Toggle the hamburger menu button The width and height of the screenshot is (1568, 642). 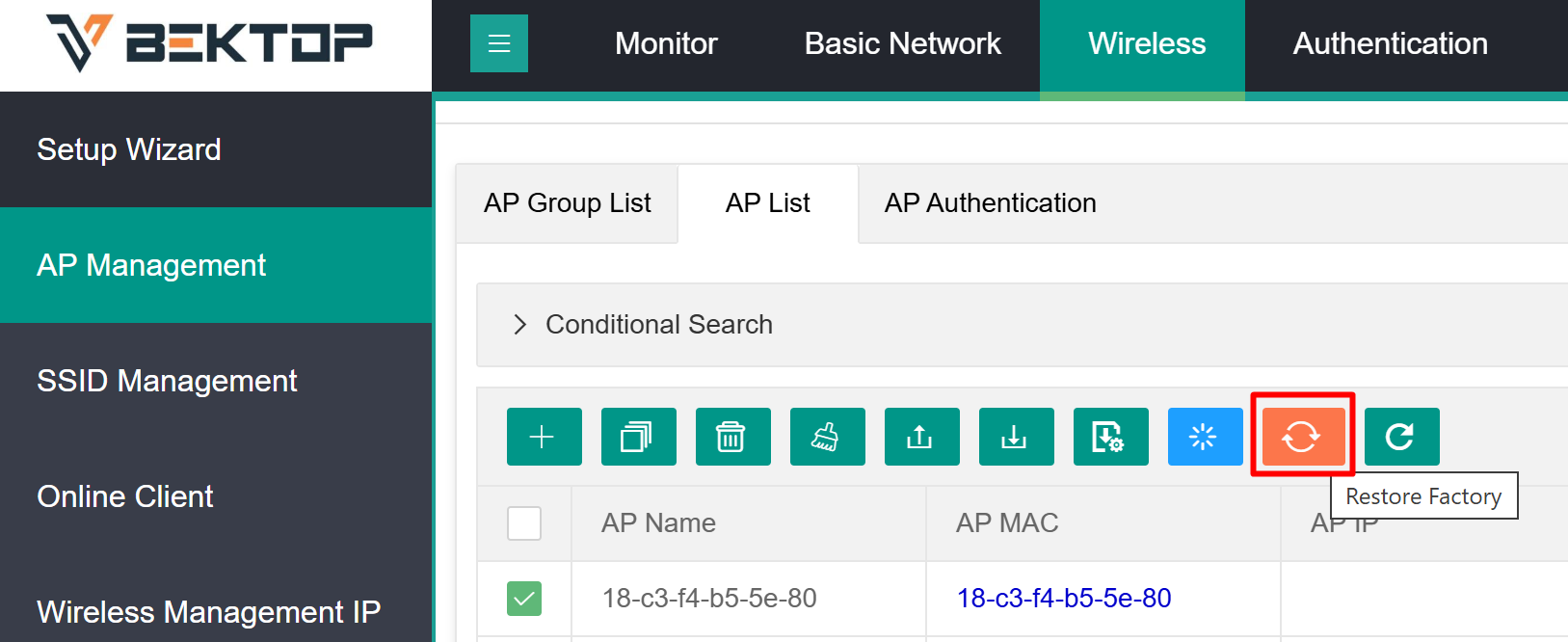[498, 43]
